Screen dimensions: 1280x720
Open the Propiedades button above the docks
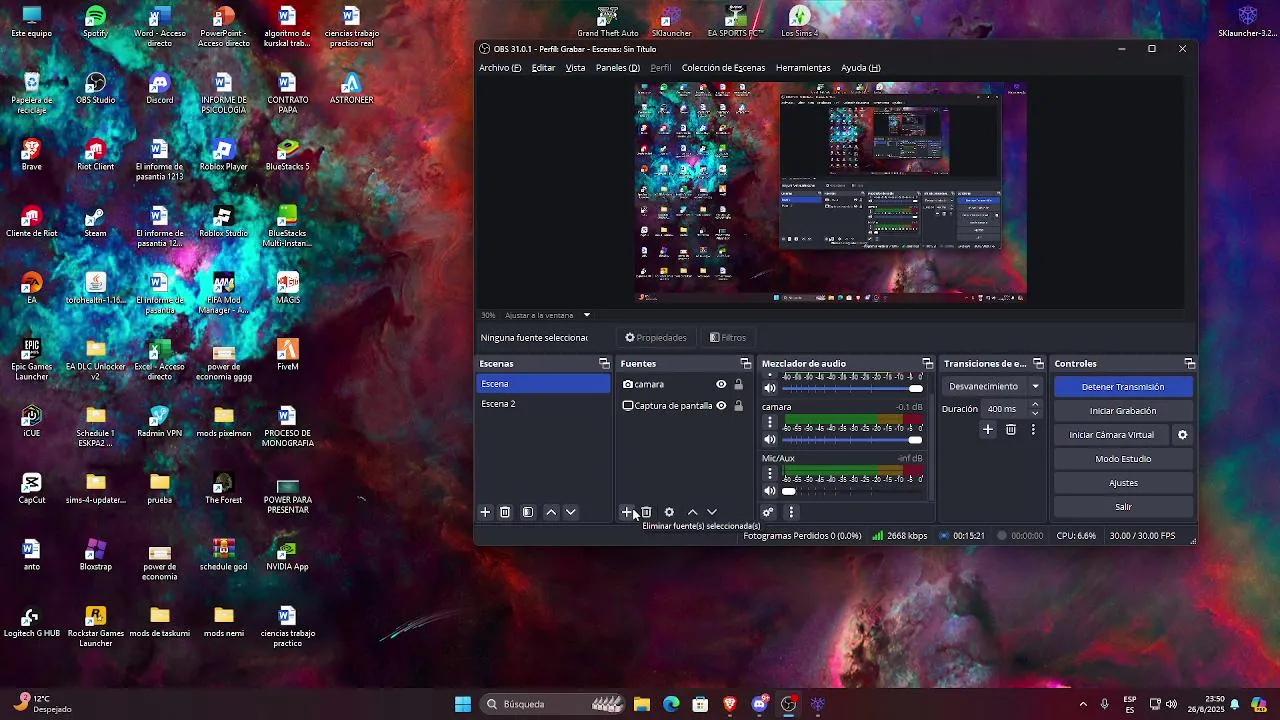(x=656, y=338)
